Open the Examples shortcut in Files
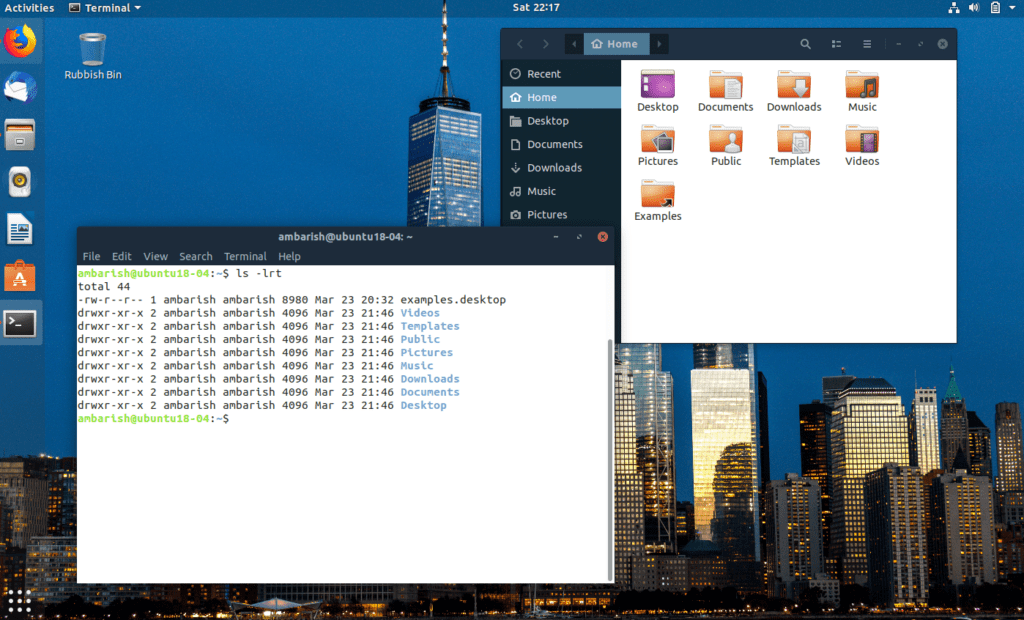 pyautogui.click(x=658, y=200)
